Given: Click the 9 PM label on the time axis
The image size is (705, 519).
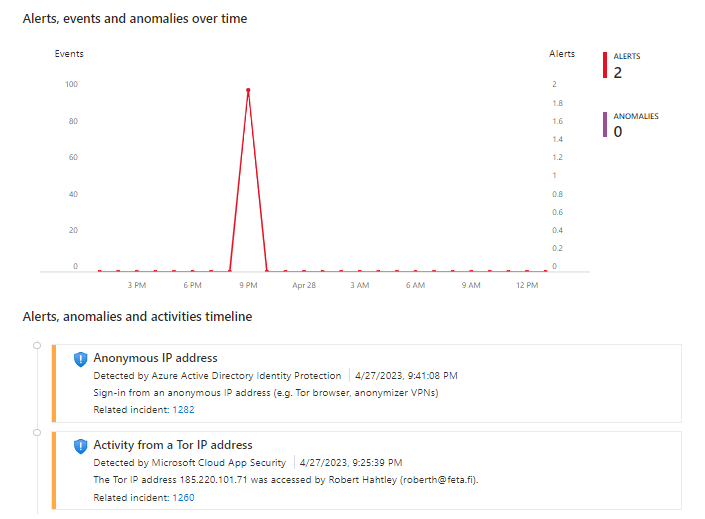Looking at the screenshot, I should click(248, 286).
